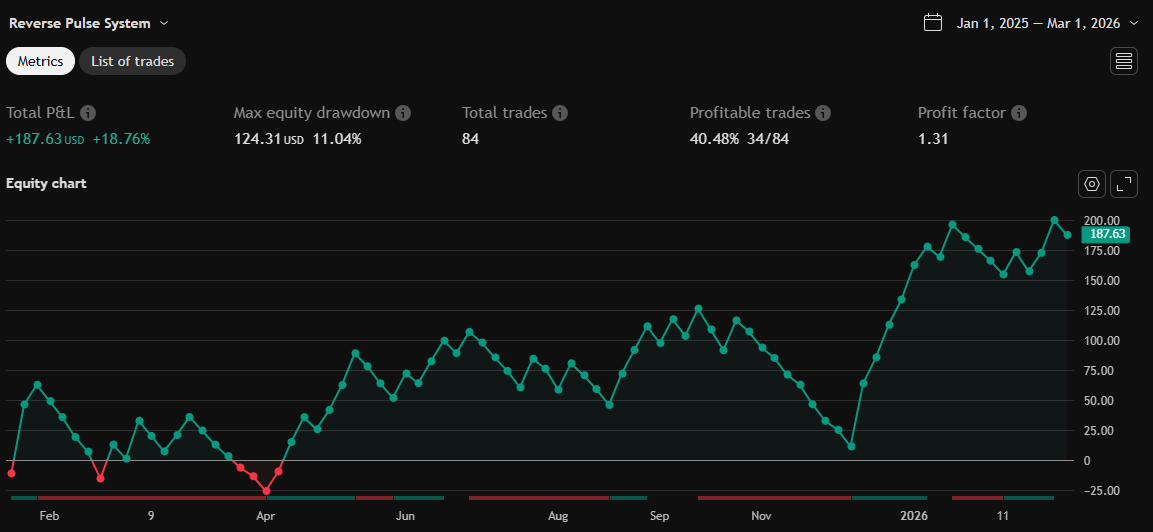Image resolution: width=1153 pixels, height=532 pixels.
Task: Open the List of trades tab
Action: click(132, 61)
